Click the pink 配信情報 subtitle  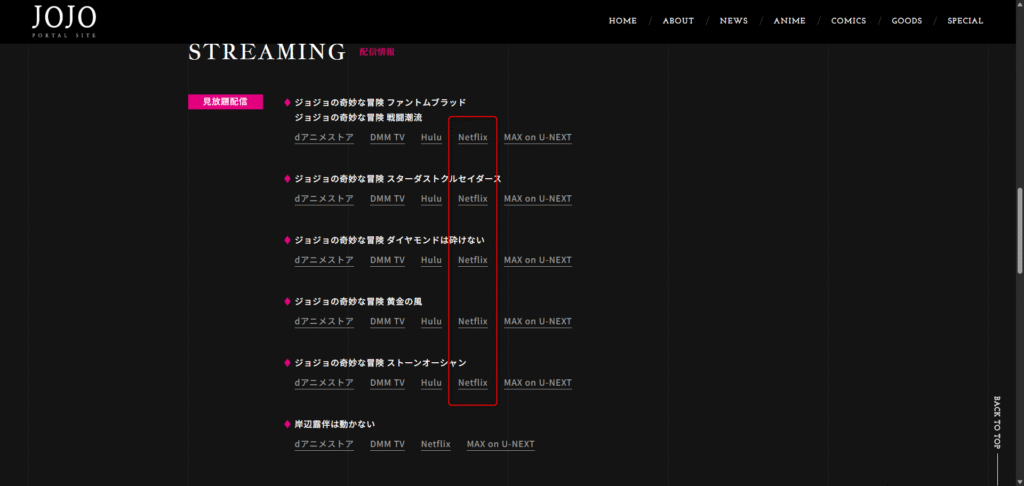click(377, 52)
